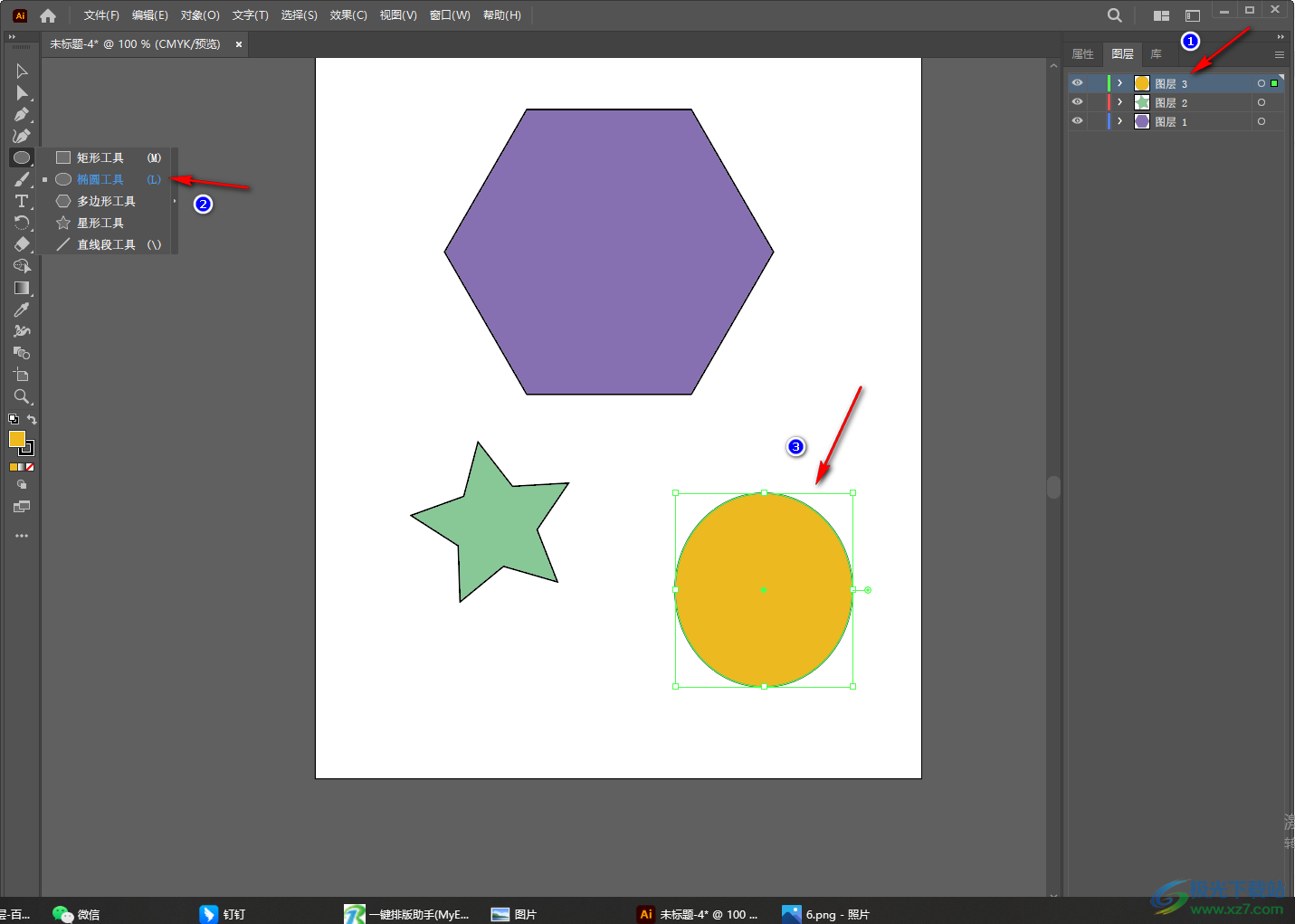This screenshot has height=924, width=1295.
Task: Select the Type tool
Action: [22, 201]
